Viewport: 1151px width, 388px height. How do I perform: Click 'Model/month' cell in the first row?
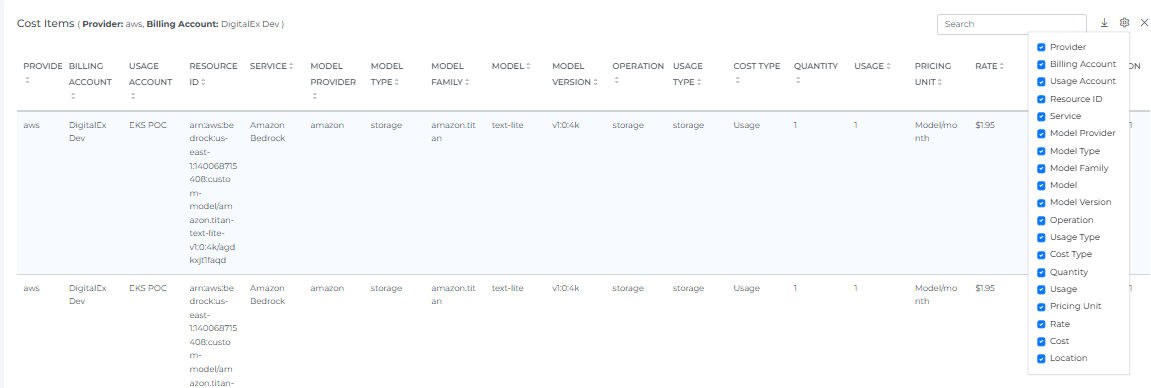pos(936,131)
